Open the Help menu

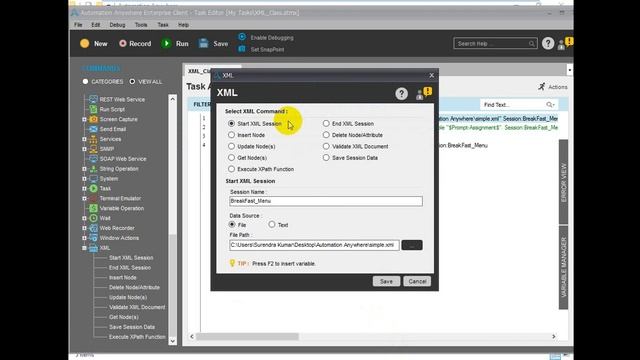[183, 25]
